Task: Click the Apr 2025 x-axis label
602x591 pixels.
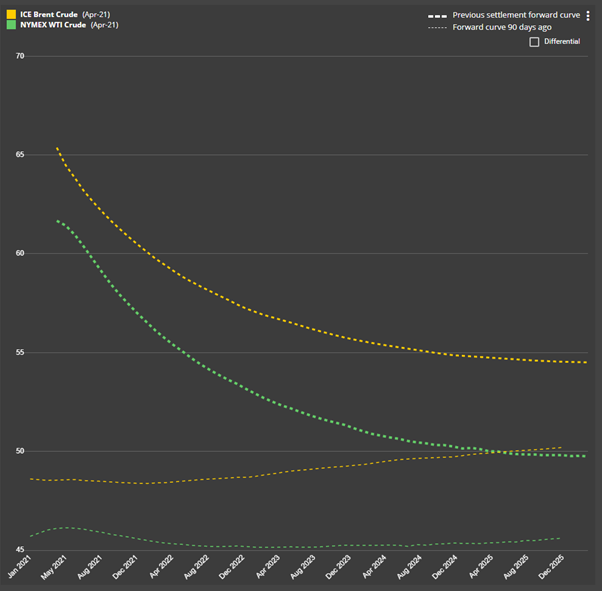Action: (x=481, y=567)
